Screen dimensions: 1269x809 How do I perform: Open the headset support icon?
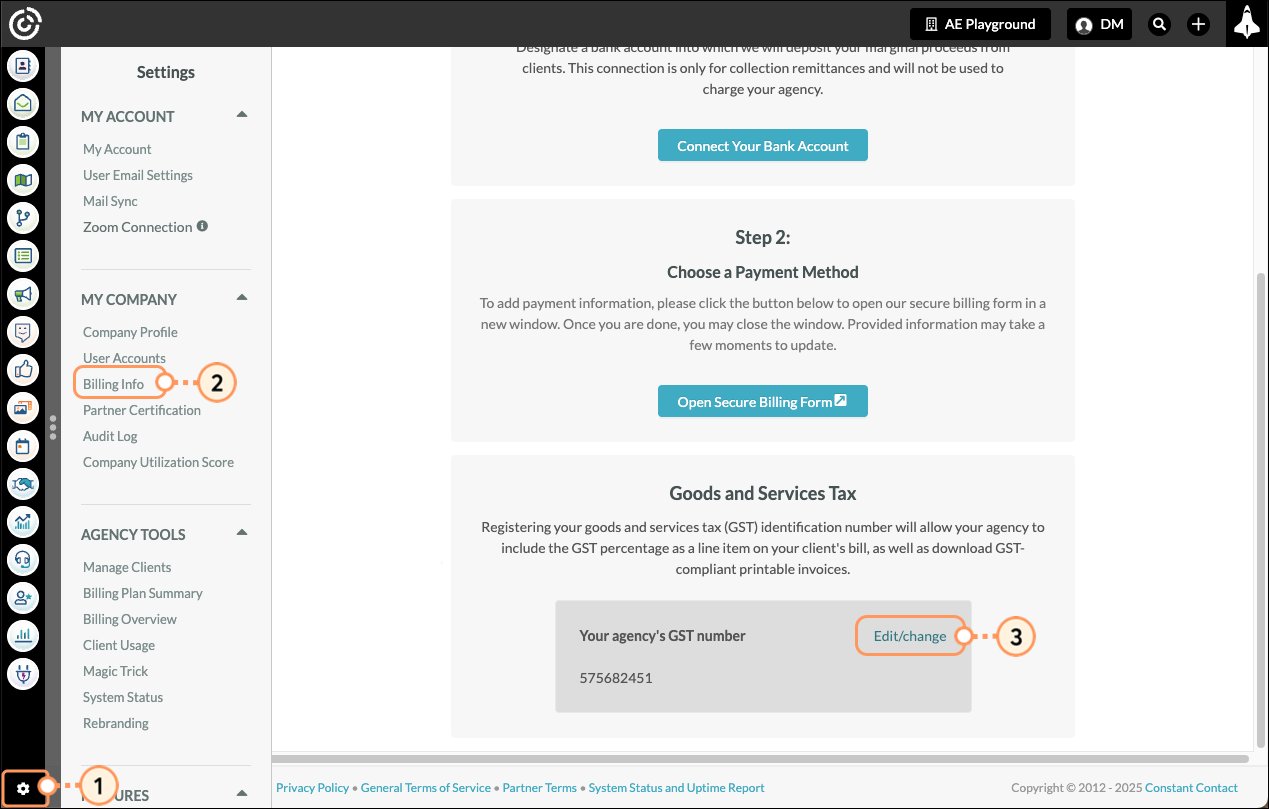point(23,559)
